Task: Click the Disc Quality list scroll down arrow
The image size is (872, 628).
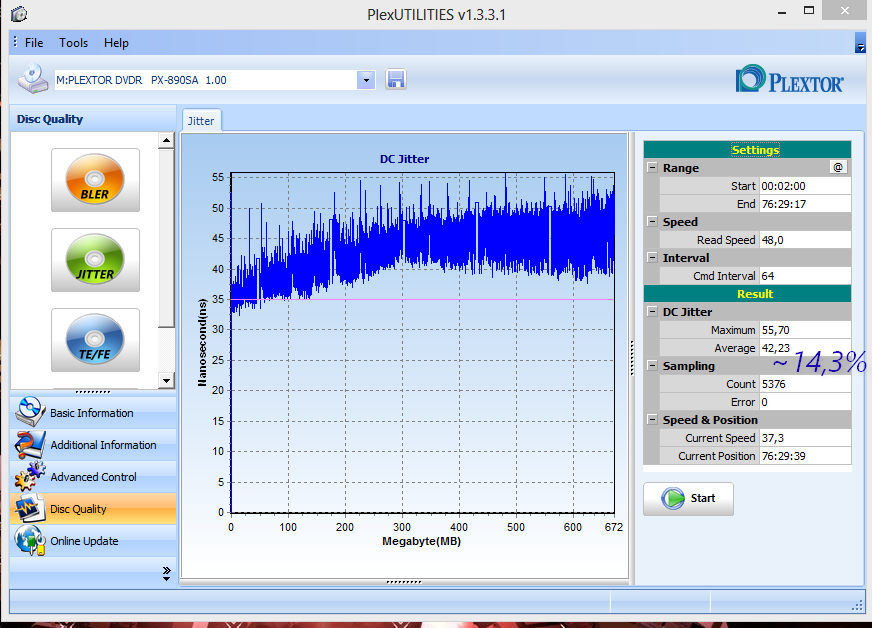Action: (x=166, y=380)
